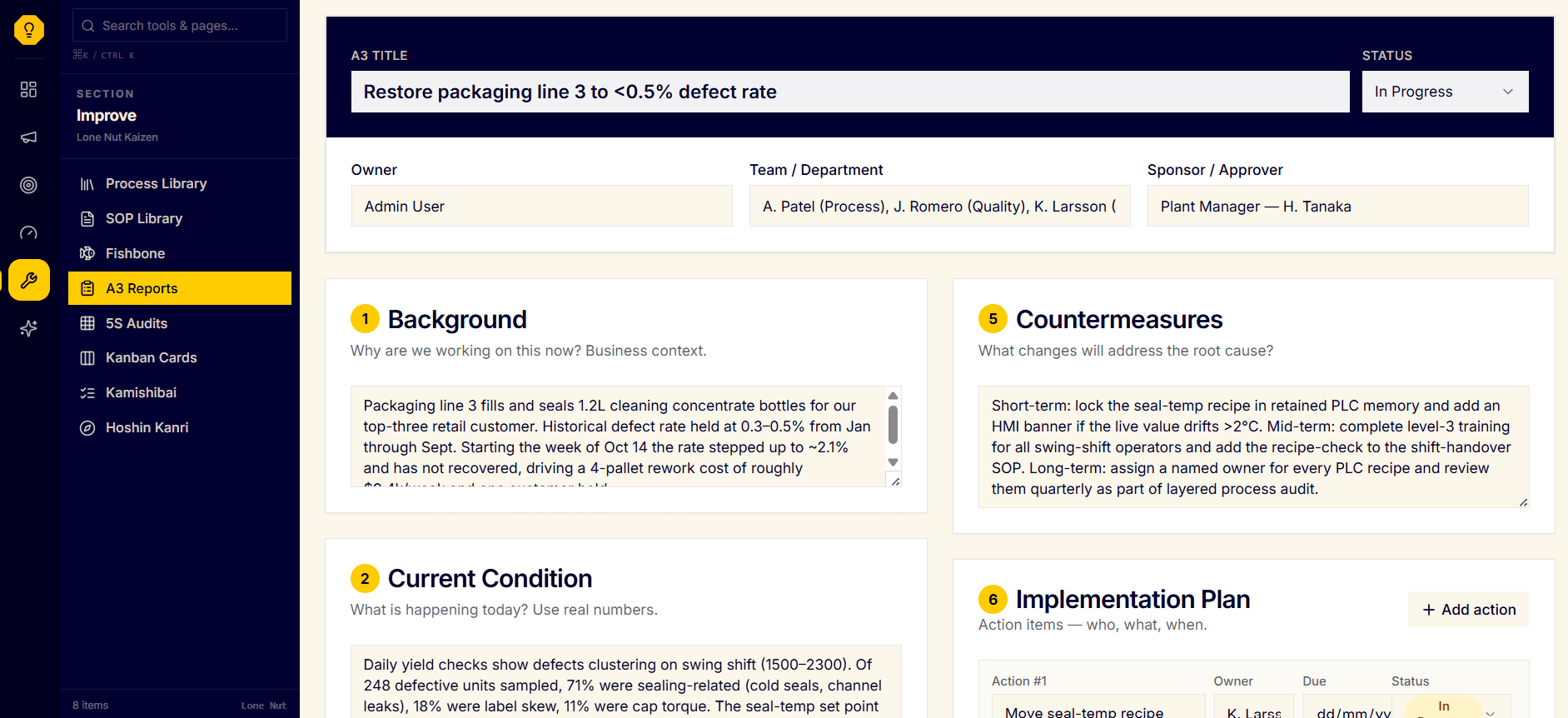
Task: Click the Background heading
Action: (x=457, y=319)
